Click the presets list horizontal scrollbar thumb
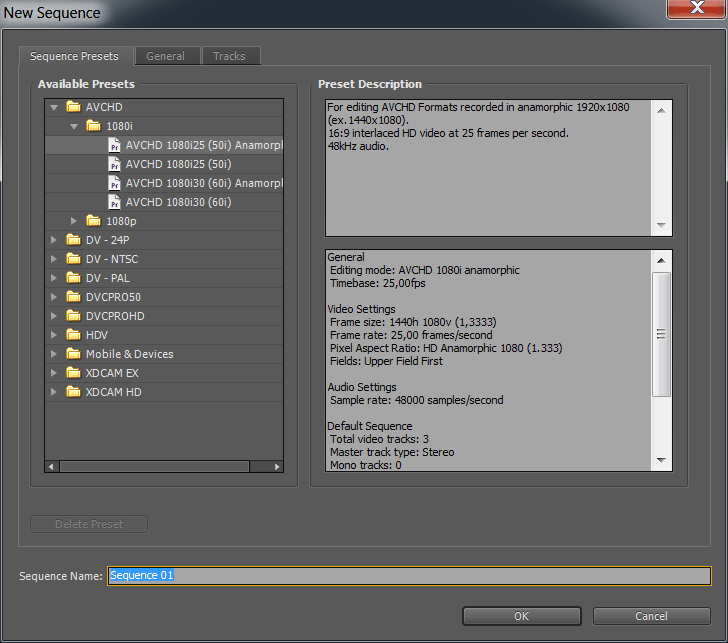Image resolution: width=728 pixels, height=643 pixels. (155, 467)
